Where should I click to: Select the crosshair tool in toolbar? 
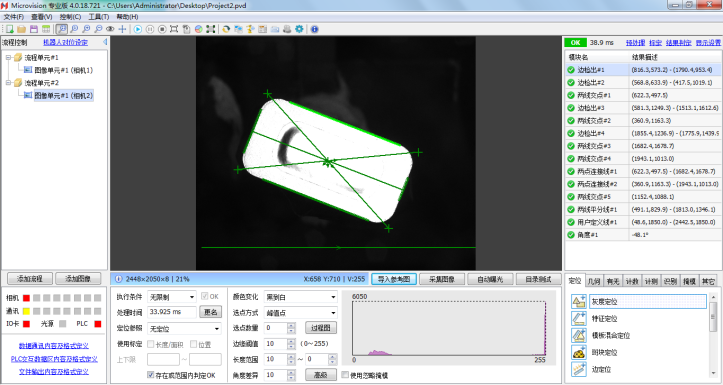coord(122,29)
